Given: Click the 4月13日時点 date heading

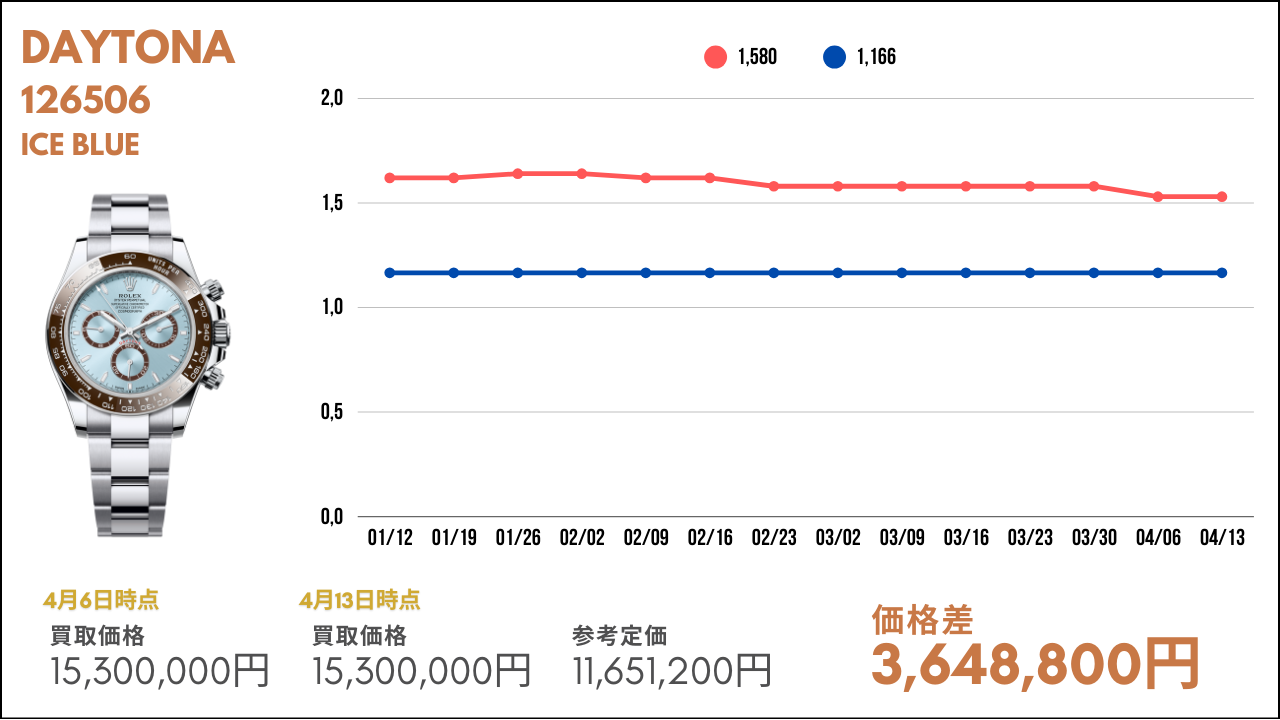Looking at the screenshot, I should click(360, 601).
